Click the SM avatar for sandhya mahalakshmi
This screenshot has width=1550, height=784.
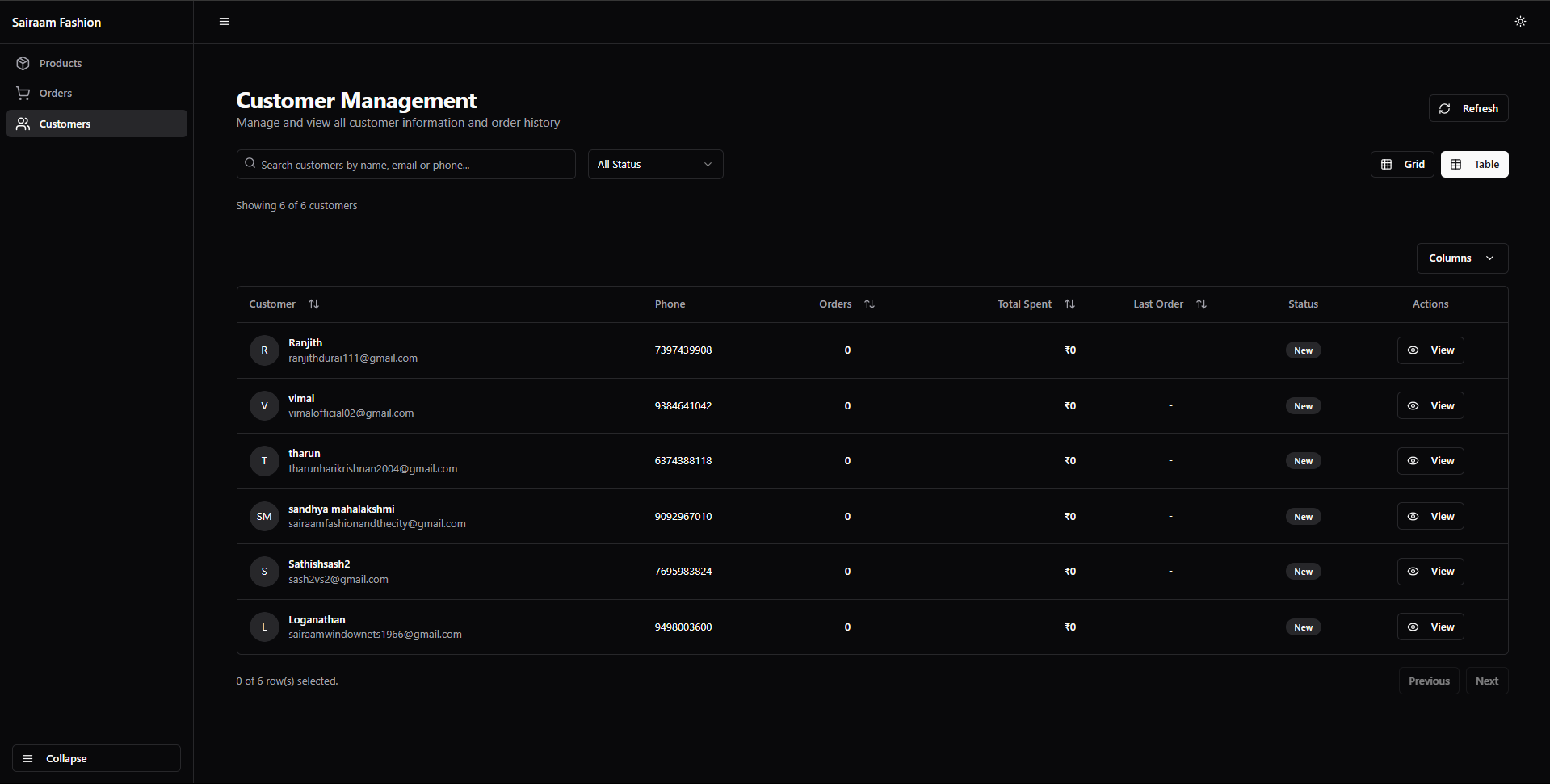click(264, 517)
